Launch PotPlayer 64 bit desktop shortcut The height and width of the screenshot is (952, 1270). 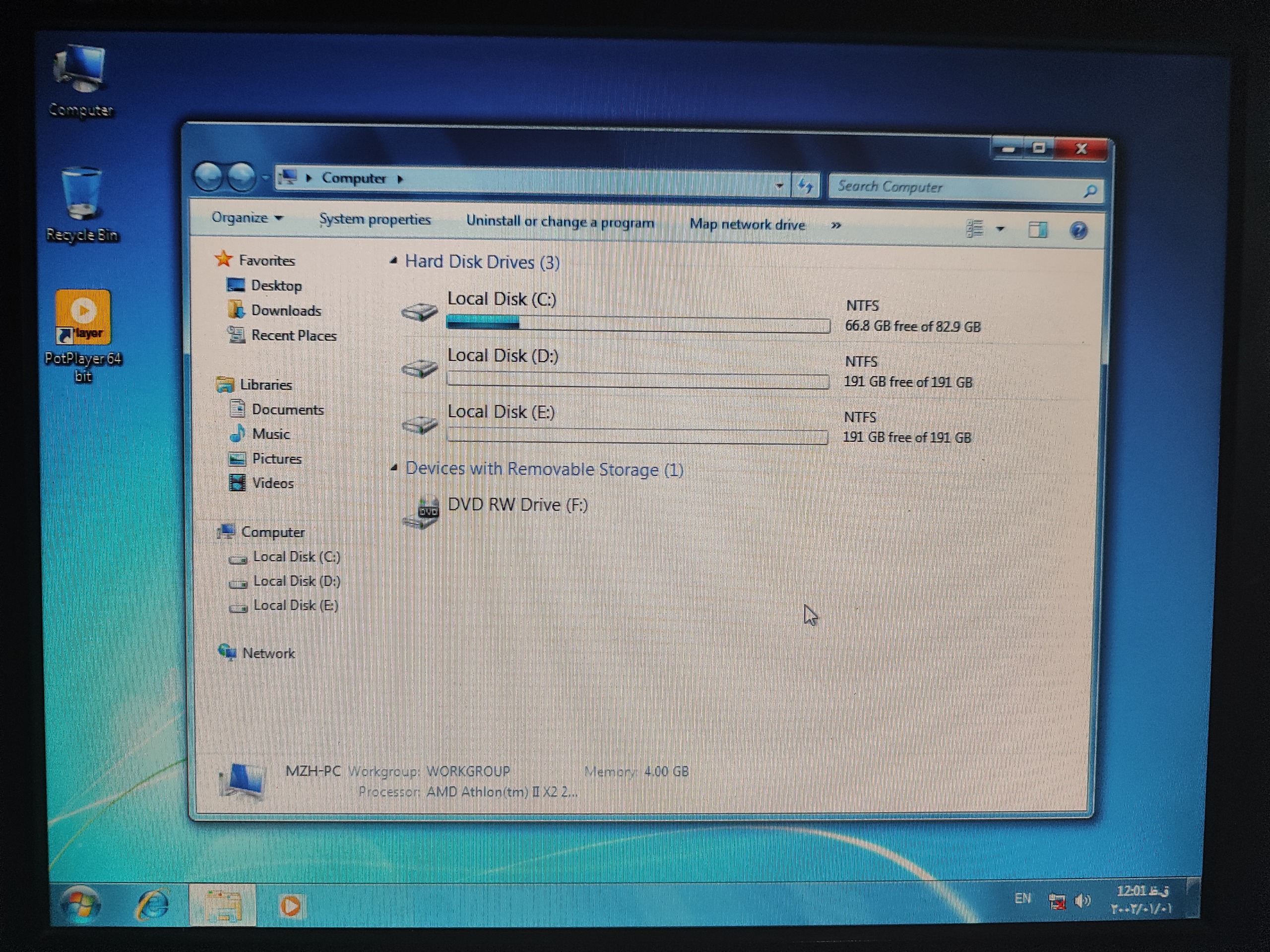click(x=83, y=336)
